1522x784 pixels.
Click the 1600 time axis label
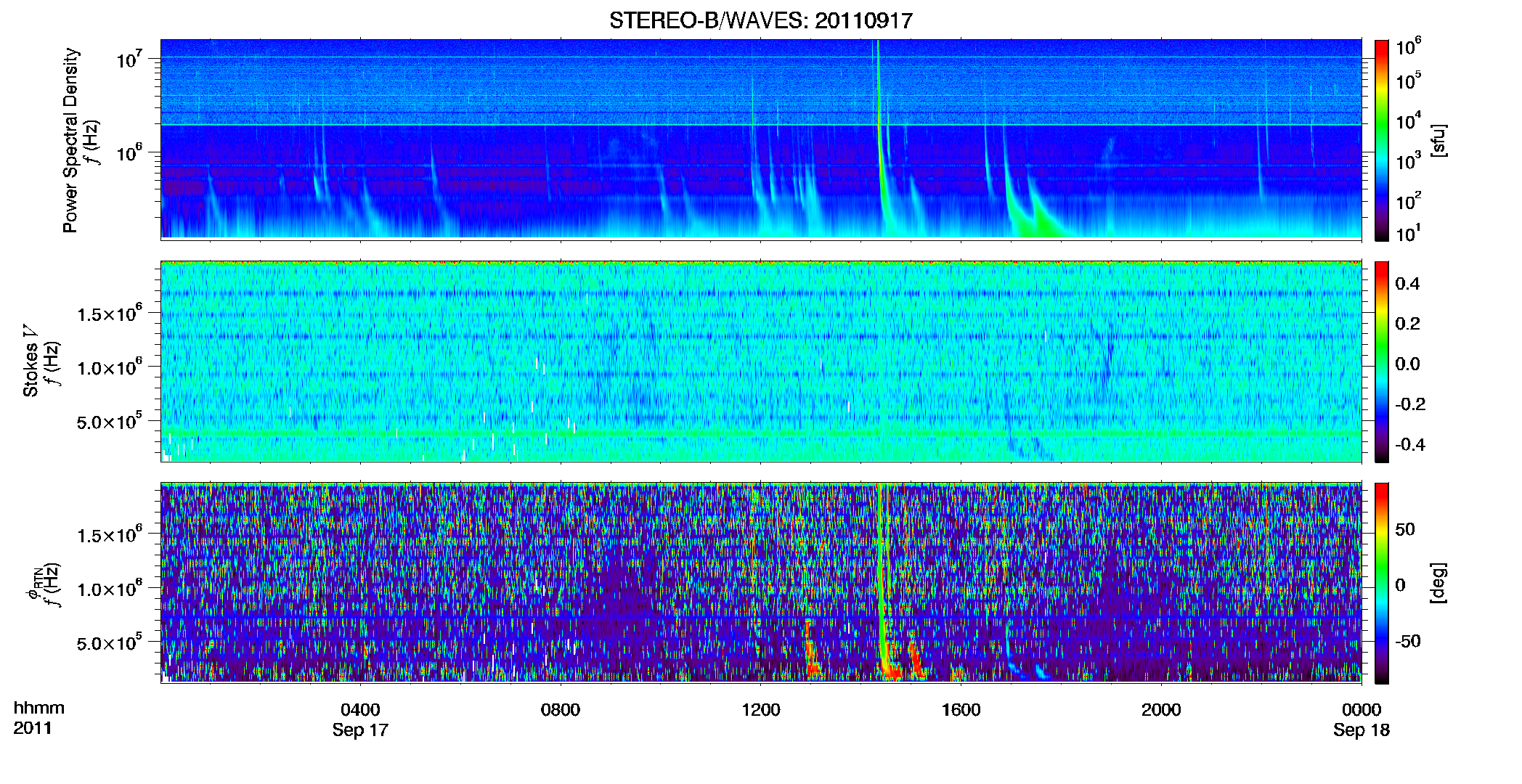pyautogui.click(x=961, y=709)
